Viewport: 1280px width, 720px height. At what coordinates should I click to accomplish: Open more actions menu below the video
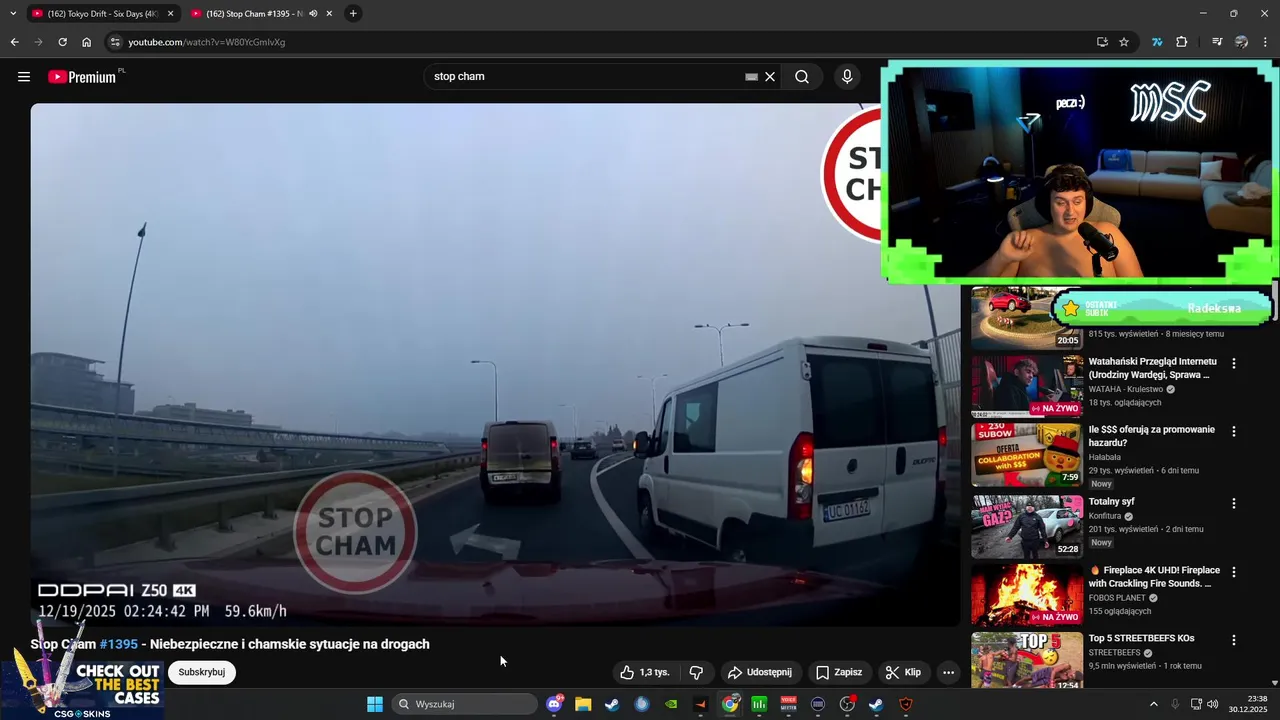(x=948, y=672)
